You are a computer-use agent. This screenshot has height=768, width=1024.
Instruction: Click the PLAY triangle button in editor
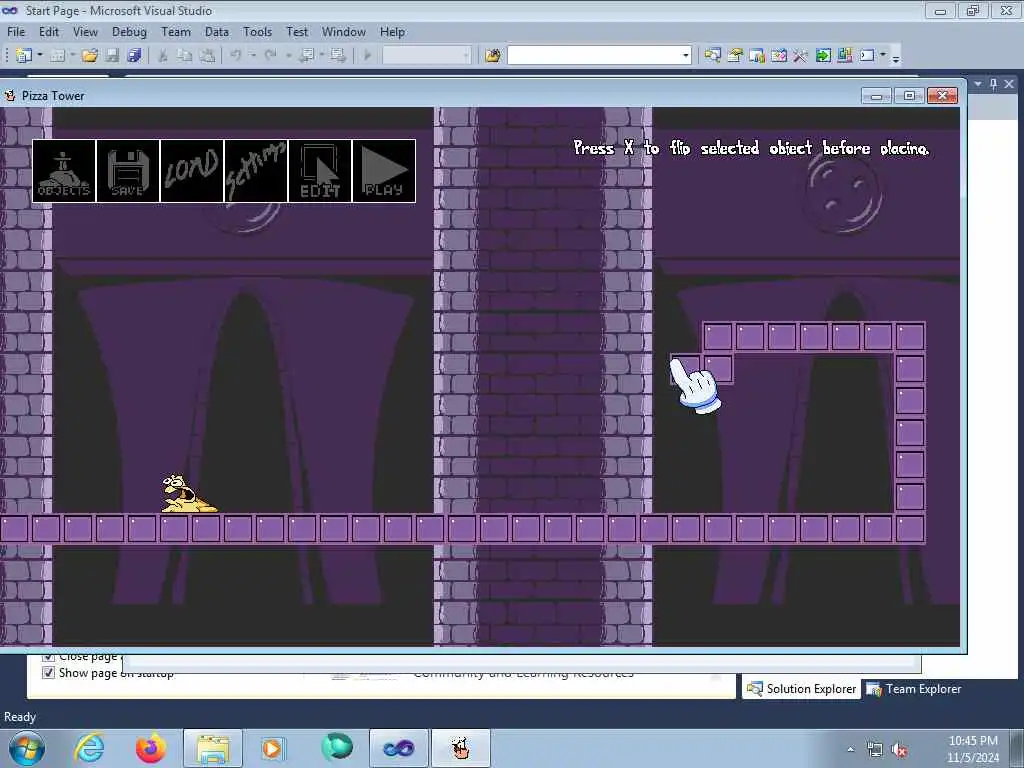(x=384, y=171)
